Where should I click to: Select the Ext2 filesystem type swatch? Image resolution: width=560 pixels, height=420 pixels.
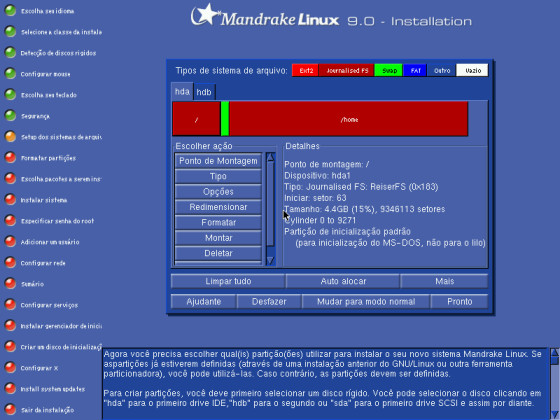tap(306, 70)
